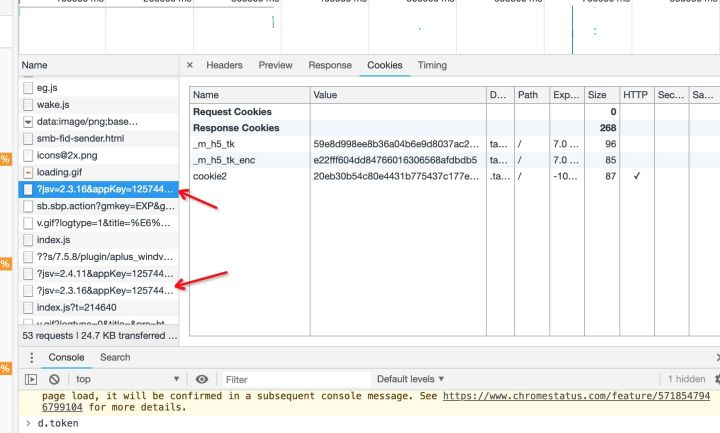Select loading.gif request

(99, 172)
